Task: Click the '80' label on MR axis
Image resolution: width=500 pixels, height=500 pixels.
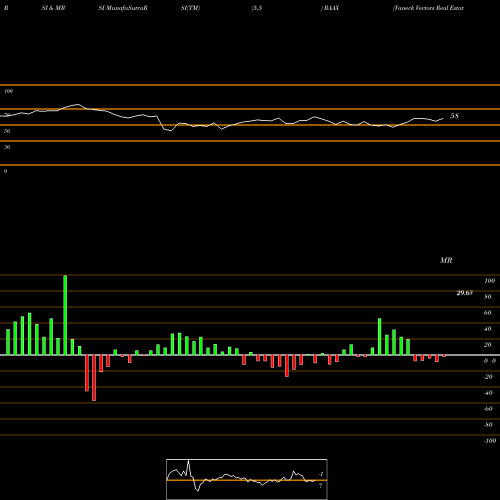Action: [x=488, y=297]
